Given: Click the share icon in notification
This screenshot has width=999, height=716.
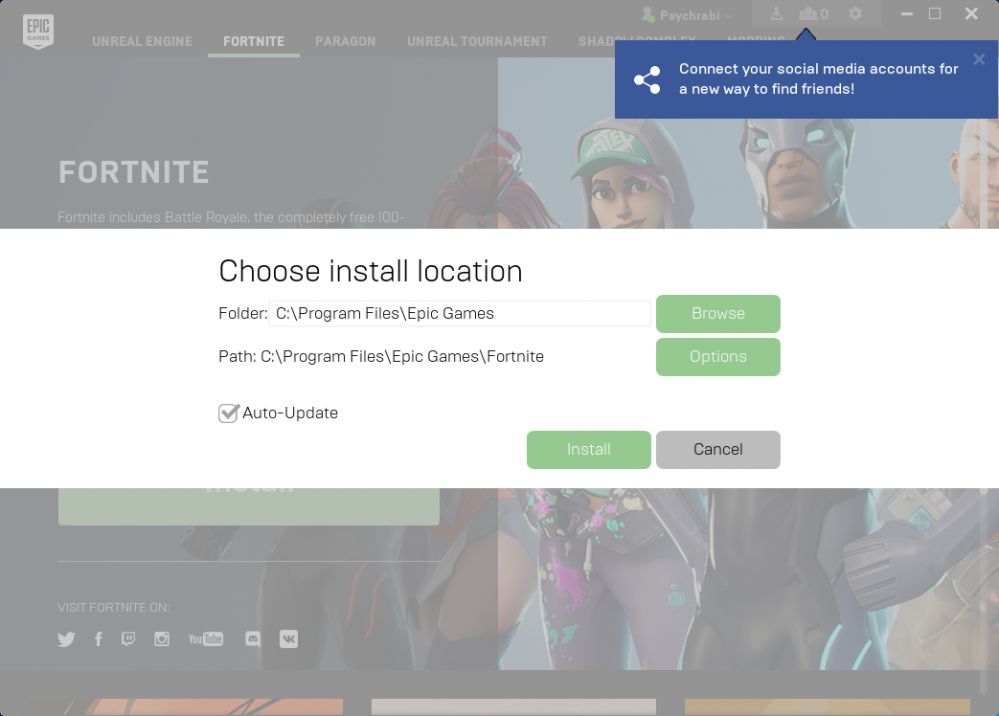Looking at the screenshot, I should tap(647, 80).
